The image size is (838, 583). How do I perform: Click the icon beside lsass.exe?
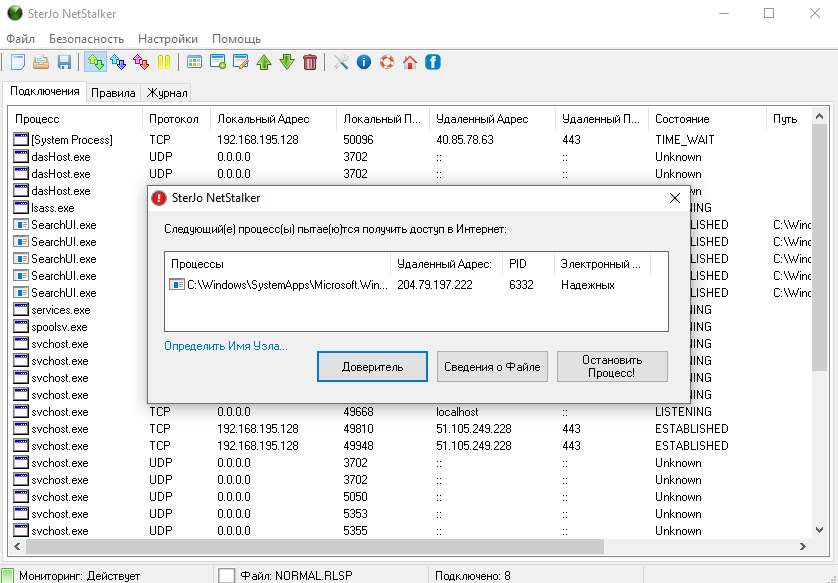click(x=21, y=207)
